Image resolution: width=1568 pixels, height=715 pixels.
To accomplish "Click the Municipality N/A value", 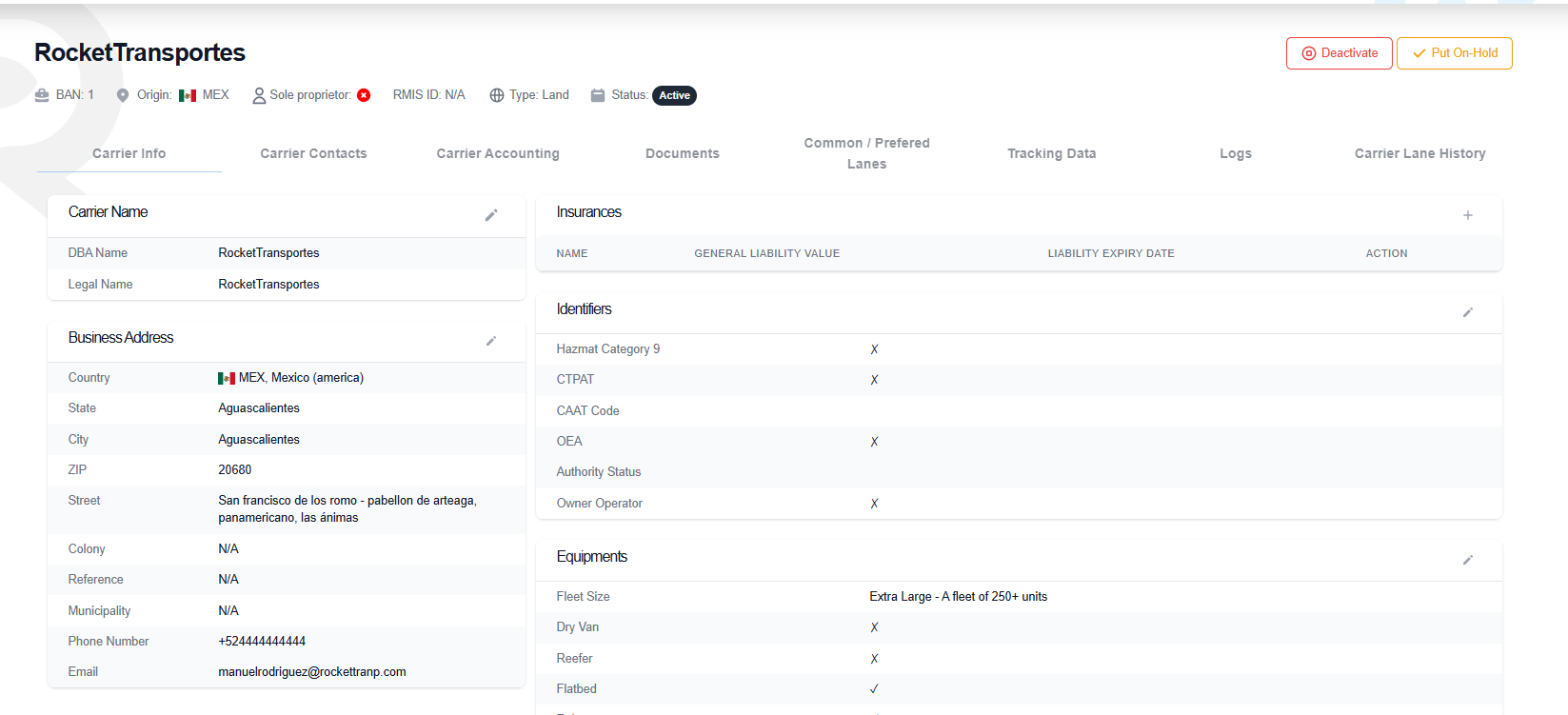I will click(x=228, y=611).
